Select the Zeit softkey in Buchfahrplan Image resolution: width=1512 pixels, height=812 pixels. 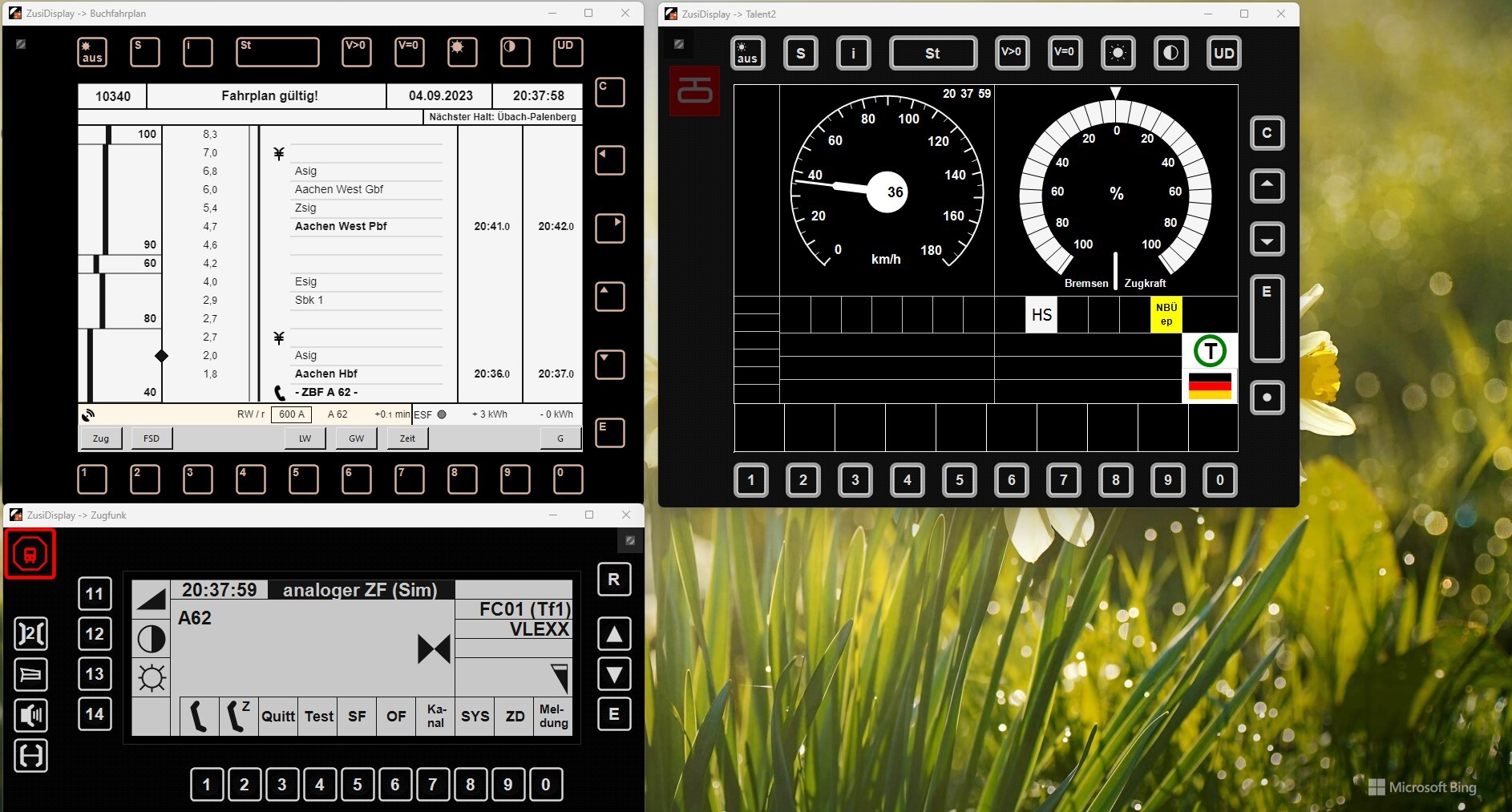(408, 438)
